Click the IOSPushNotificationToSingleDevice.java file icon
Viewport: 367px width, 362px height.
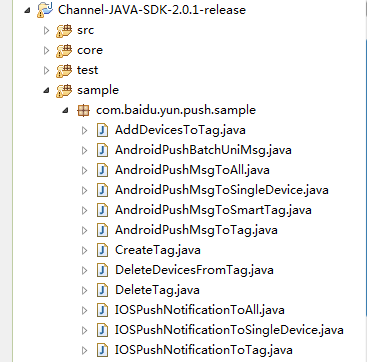tap(102, 330)
